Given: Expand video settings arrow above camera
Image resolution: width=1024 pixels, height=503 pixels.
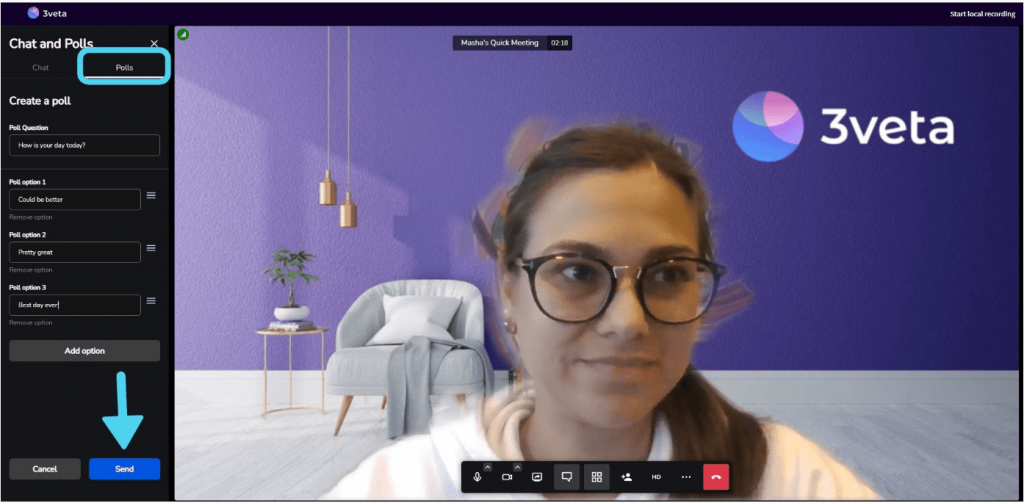Looking at the screenshot, I should coord(517,467).
